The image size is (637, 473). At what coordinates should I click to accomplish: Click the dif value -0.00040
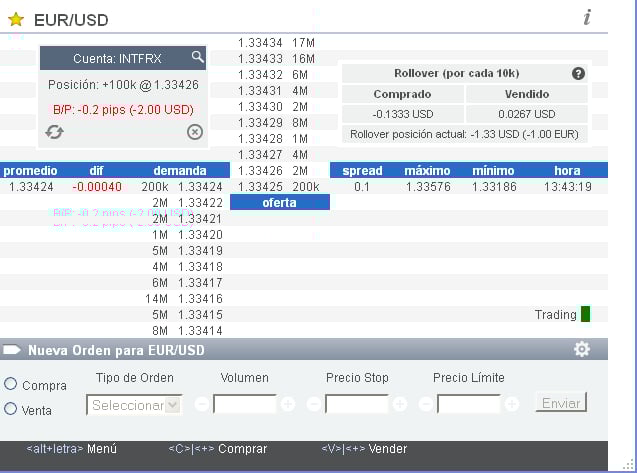pyautogui.click(x=97, y=187)
